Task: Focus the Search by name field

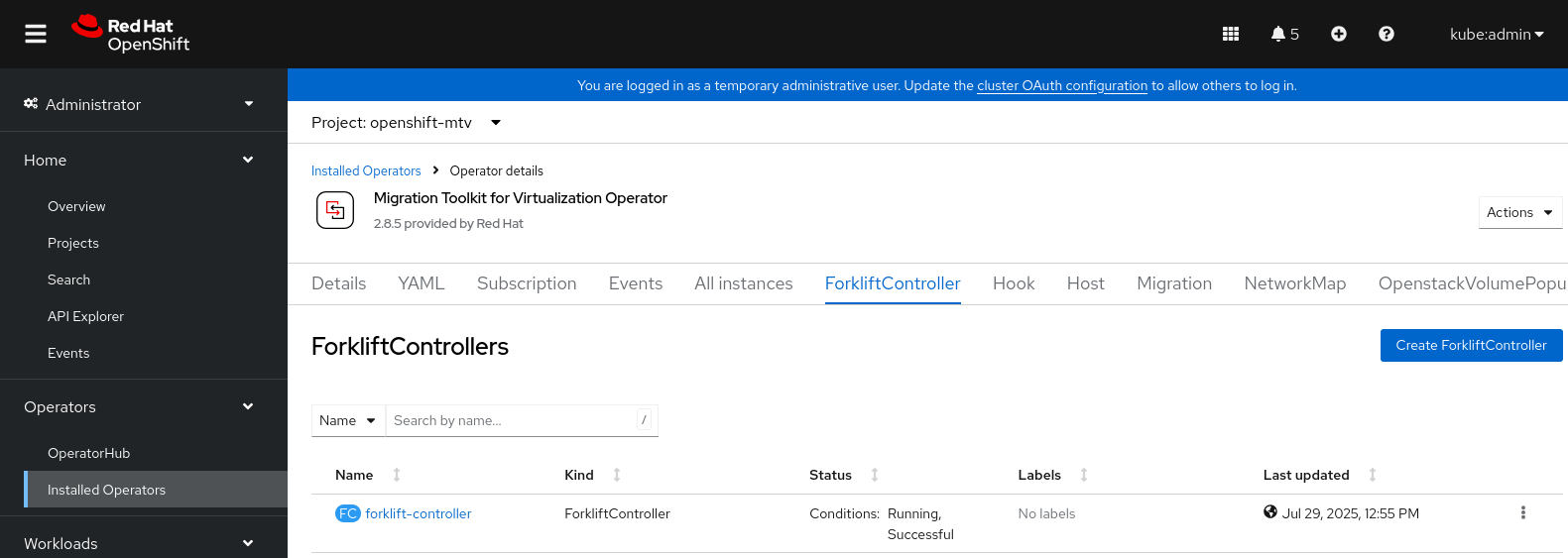Action: pos(511,420)
